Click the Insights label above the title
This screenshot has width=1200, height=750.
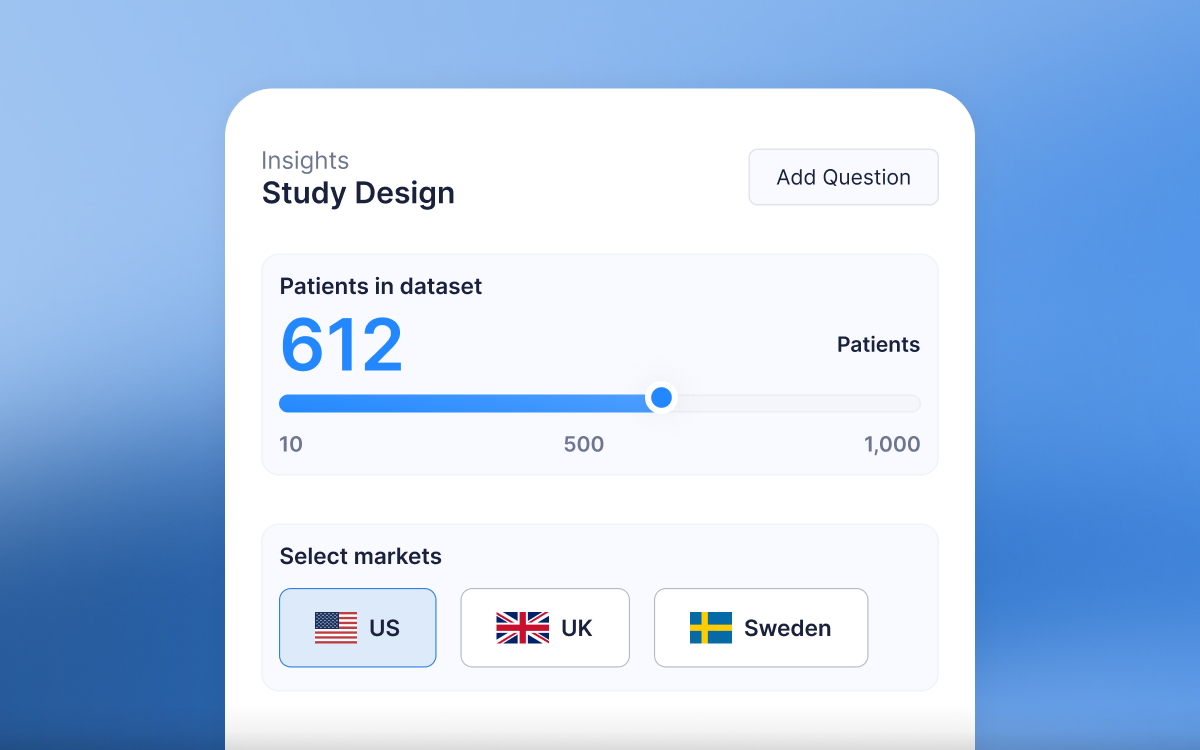305,160
